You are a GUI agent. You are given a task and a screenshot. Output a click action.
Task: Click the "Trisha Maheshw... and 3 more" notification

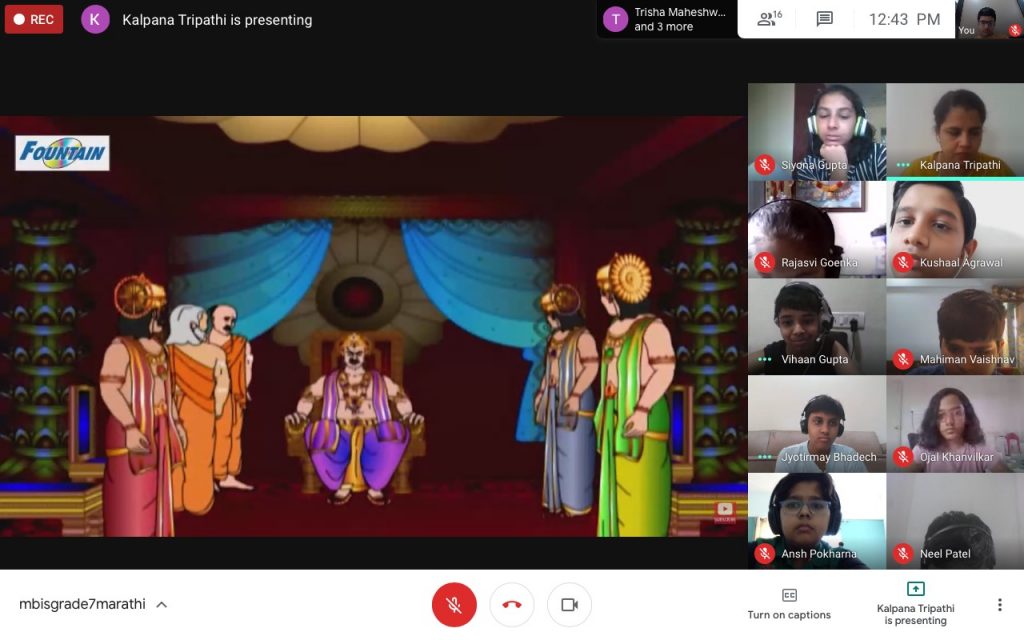pos(667,20)
